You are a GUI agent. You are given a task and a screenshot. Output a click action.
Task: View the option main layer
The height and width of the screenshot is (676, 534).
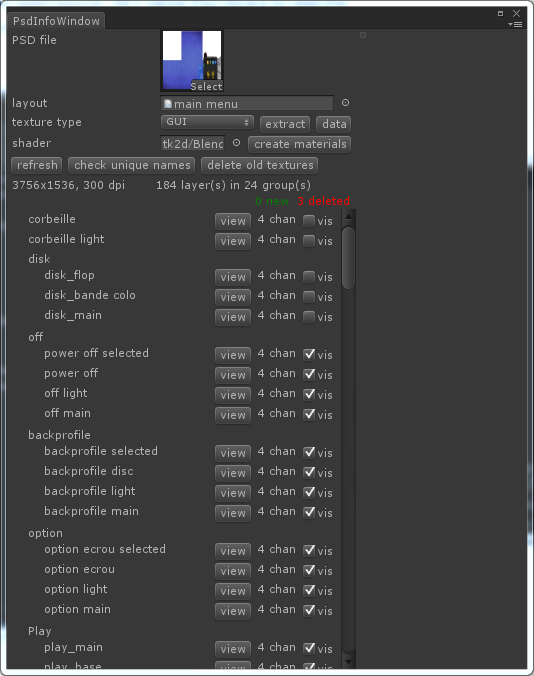233,611
